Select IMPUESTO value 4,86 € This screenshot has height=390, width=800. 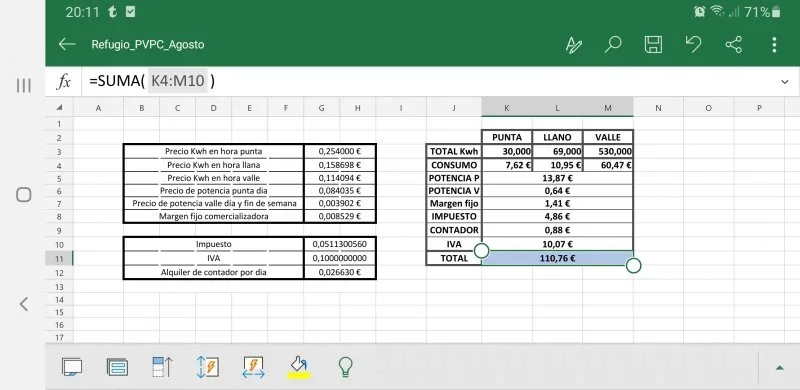pyautogui.click(x=557, y=216)
